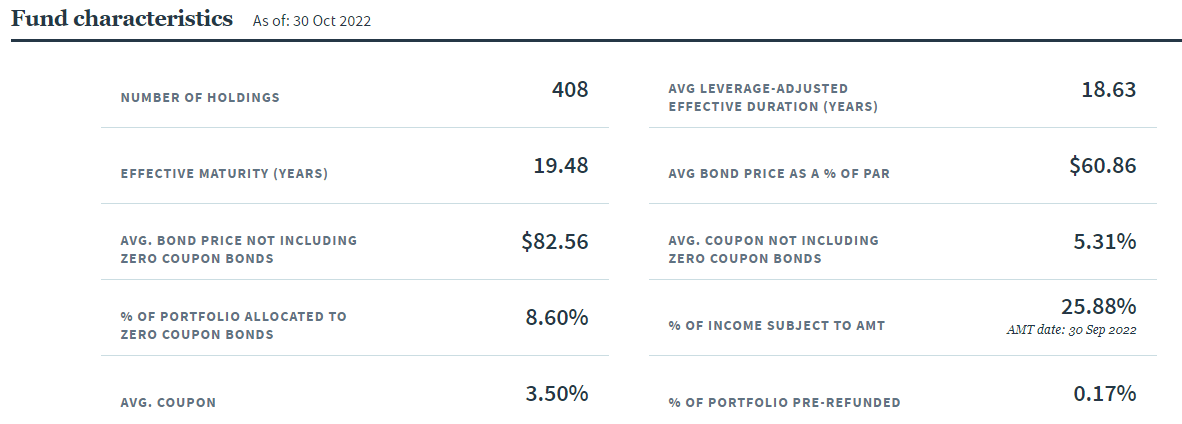Click the Avg. Coupon label
Viewport: 1182px width, 424px height.
pos(168,402)
